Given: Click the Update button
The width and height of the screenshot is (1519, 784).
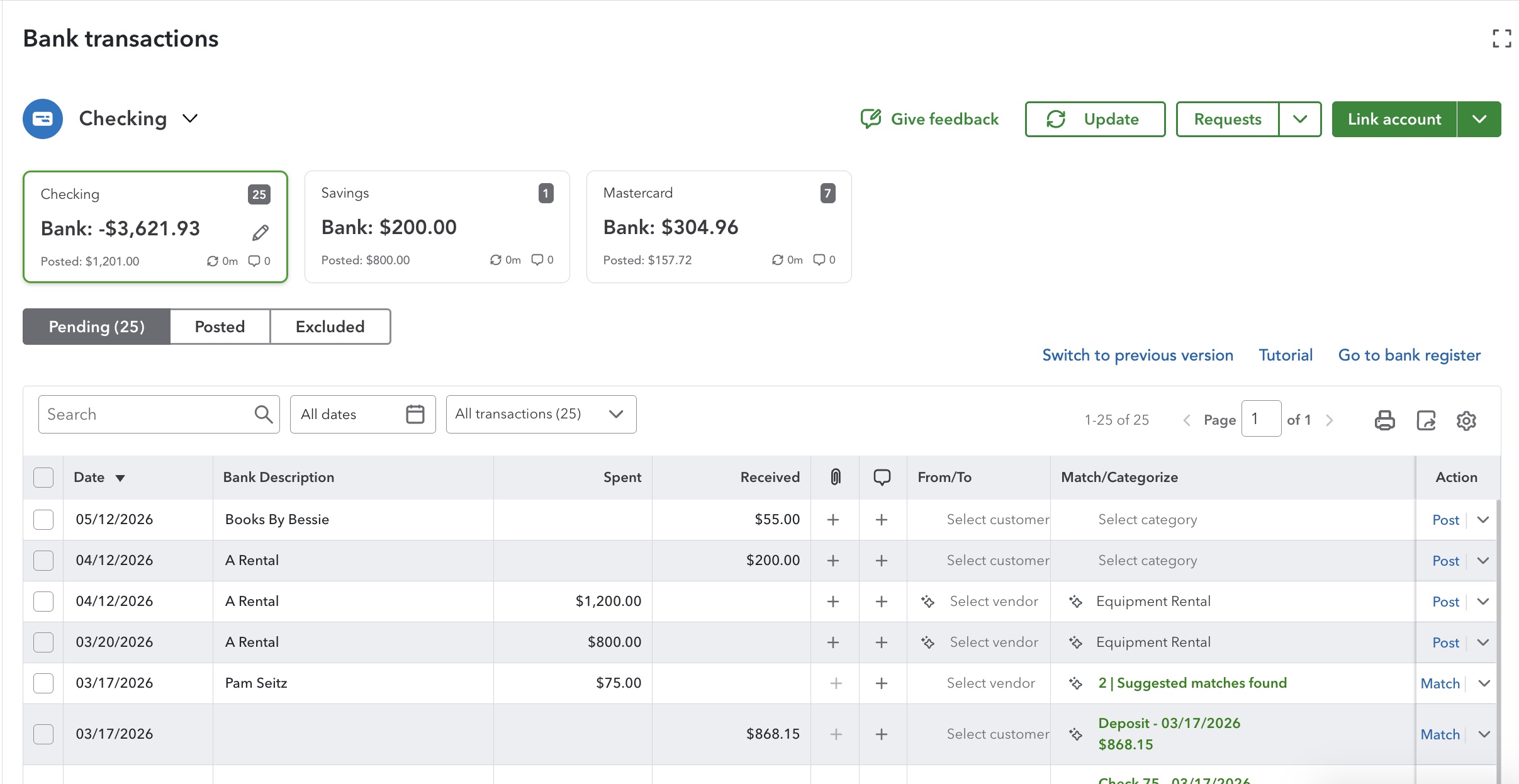Looking at the screenshot, I should pos(1095,119).
